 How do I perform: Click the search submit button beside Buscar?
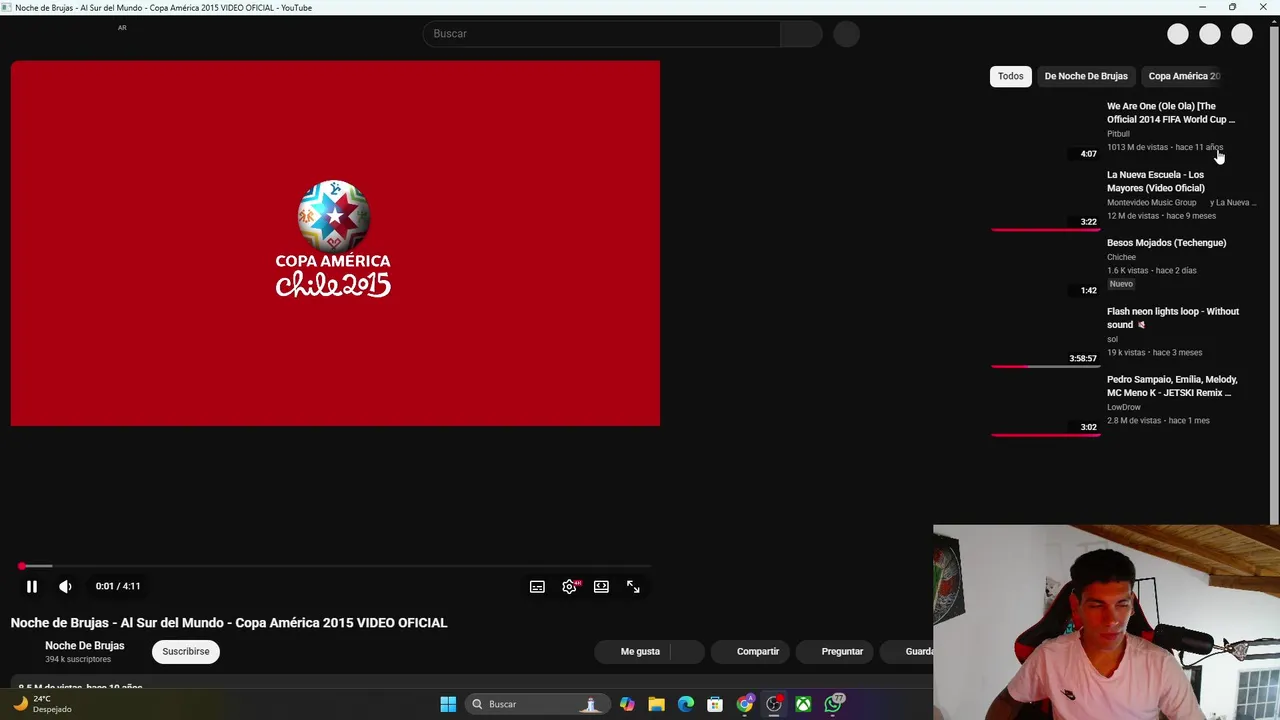click(801, 34)
